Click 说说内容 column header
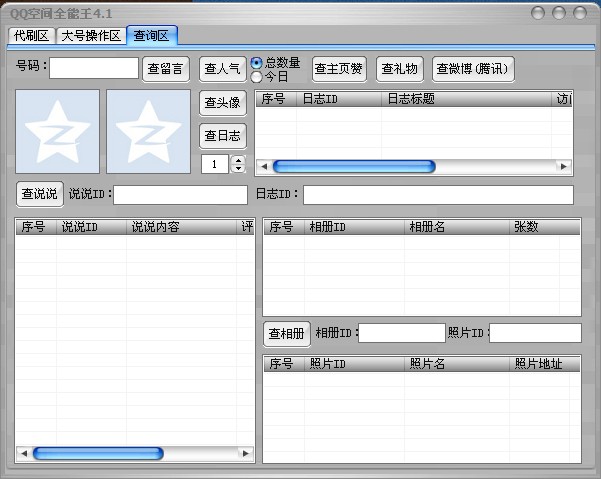Image resolution: width=601 pixels, height=479 pixels. [181, 227]
